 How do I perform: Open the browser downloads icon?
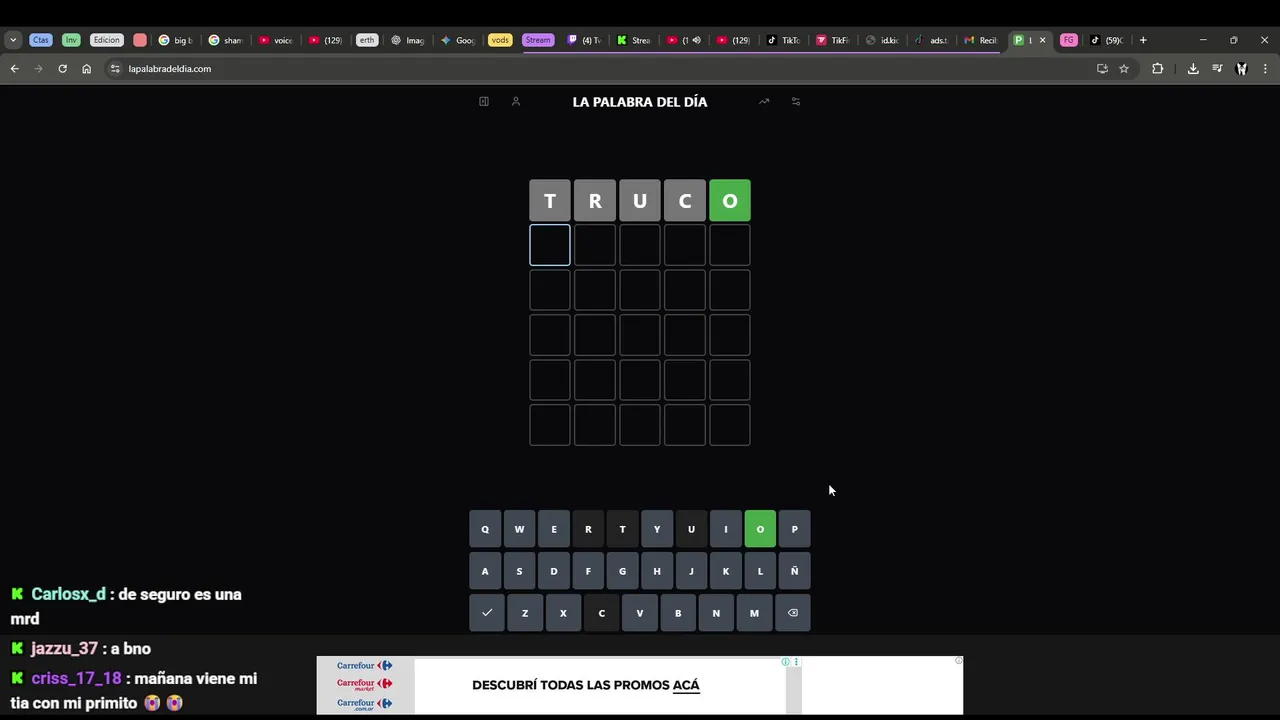point(1193,69)
